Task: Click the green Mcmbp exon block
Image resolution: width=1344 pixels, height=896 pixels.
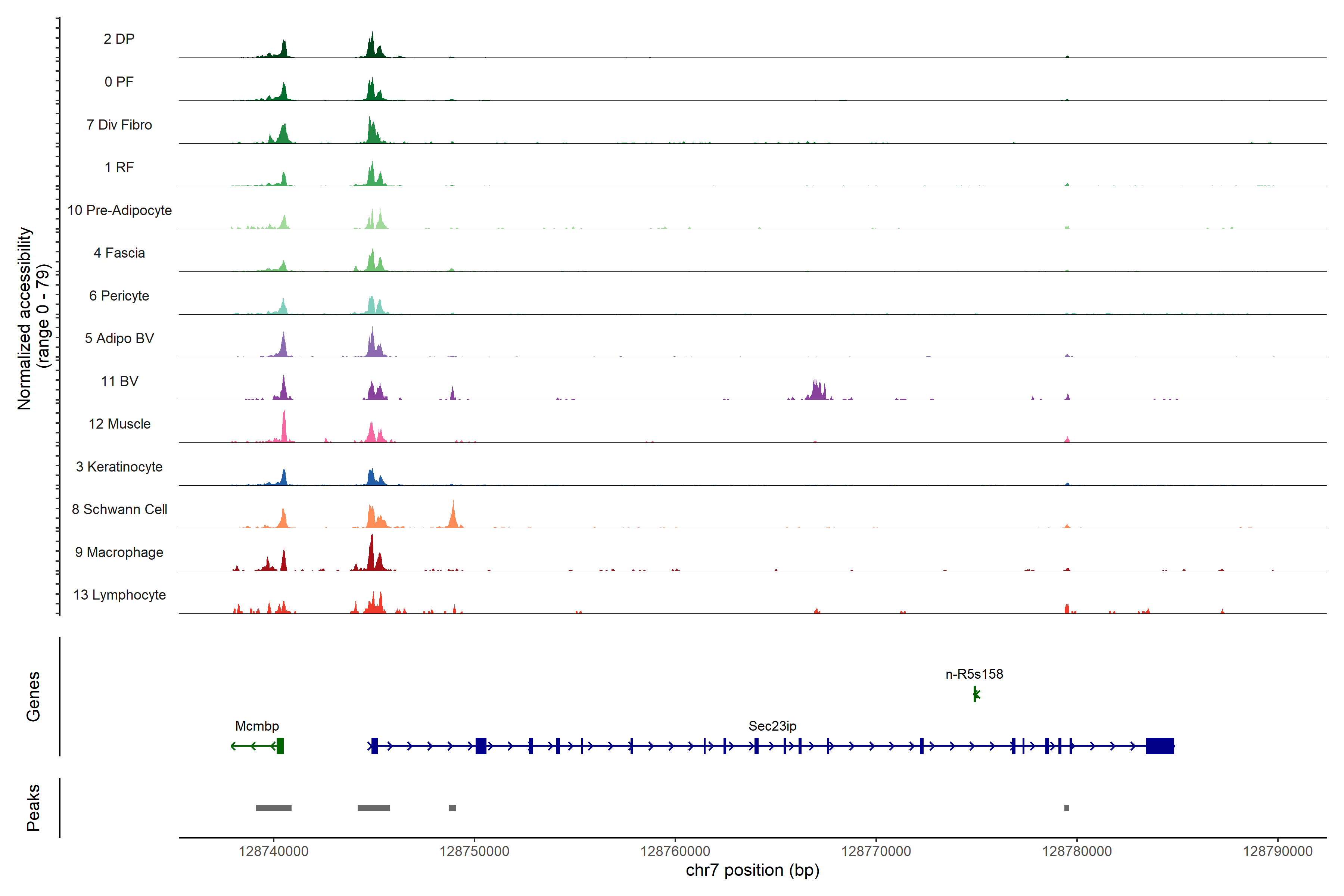Action: [280, 746]
